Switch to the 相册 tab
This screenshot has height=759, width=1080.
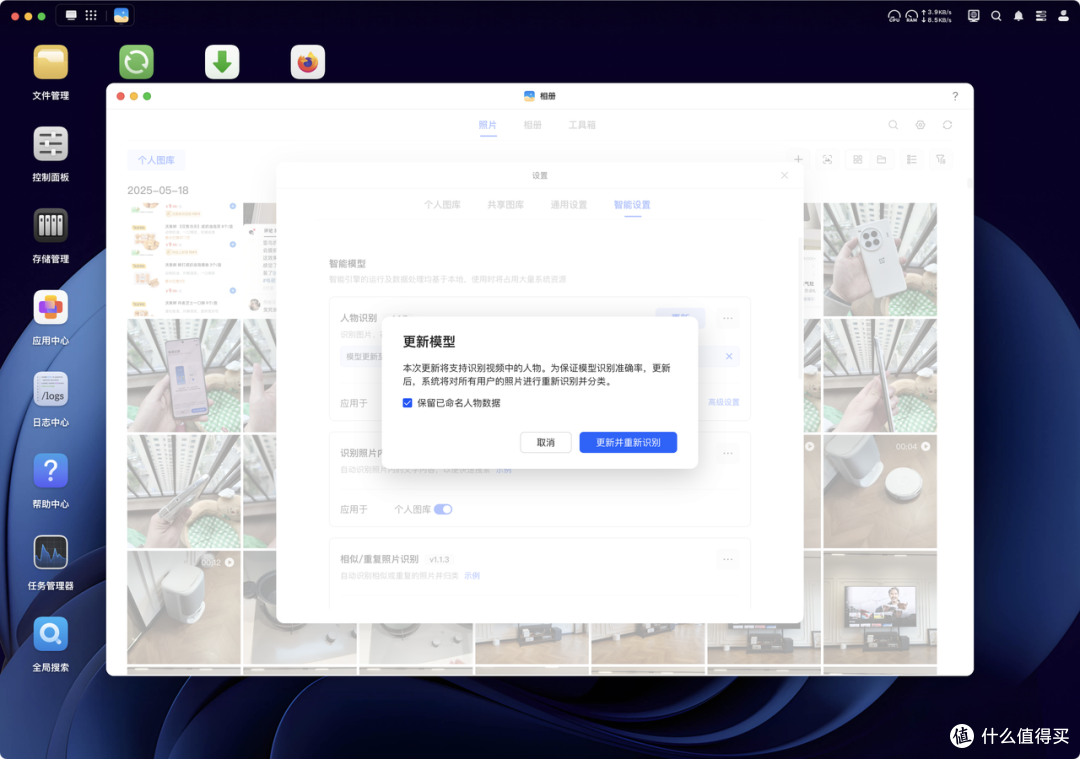[x=532, y=125]
